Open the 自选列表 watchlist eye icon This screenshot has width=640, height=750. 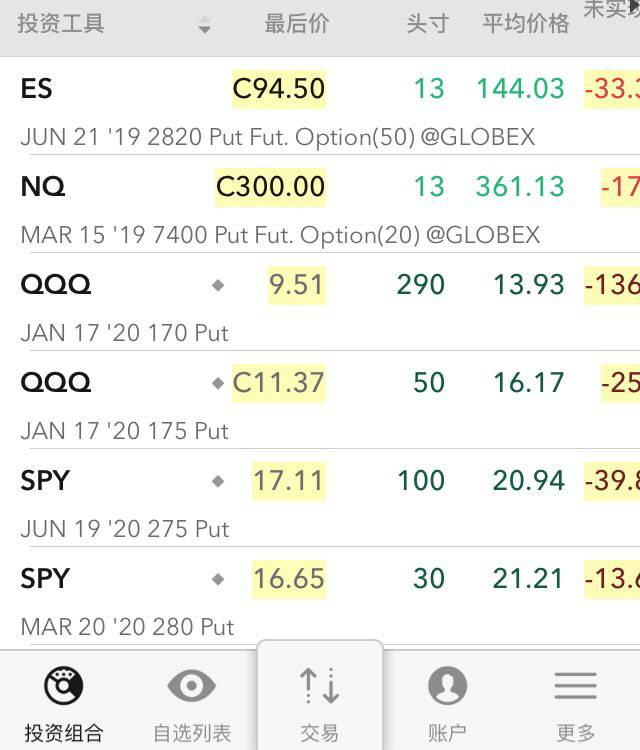coord(191,685)
